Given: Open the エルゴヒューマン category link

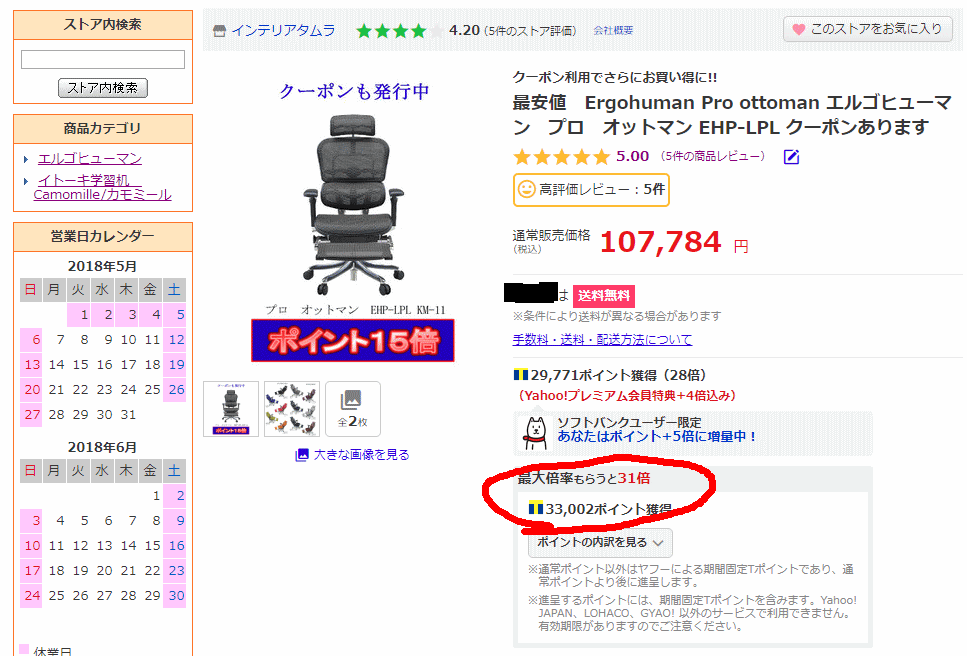Looking at the screenshot, I should [x=90, y=158].
